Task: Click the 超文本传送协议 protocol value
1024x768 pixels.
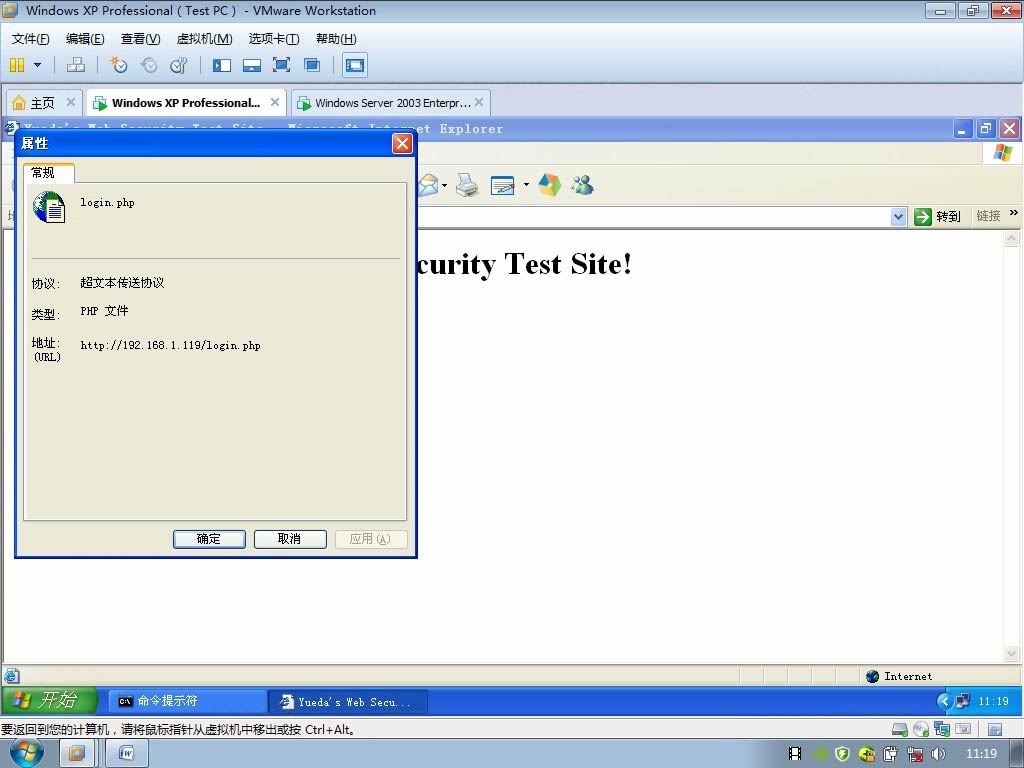Action: tap(122, 282)
